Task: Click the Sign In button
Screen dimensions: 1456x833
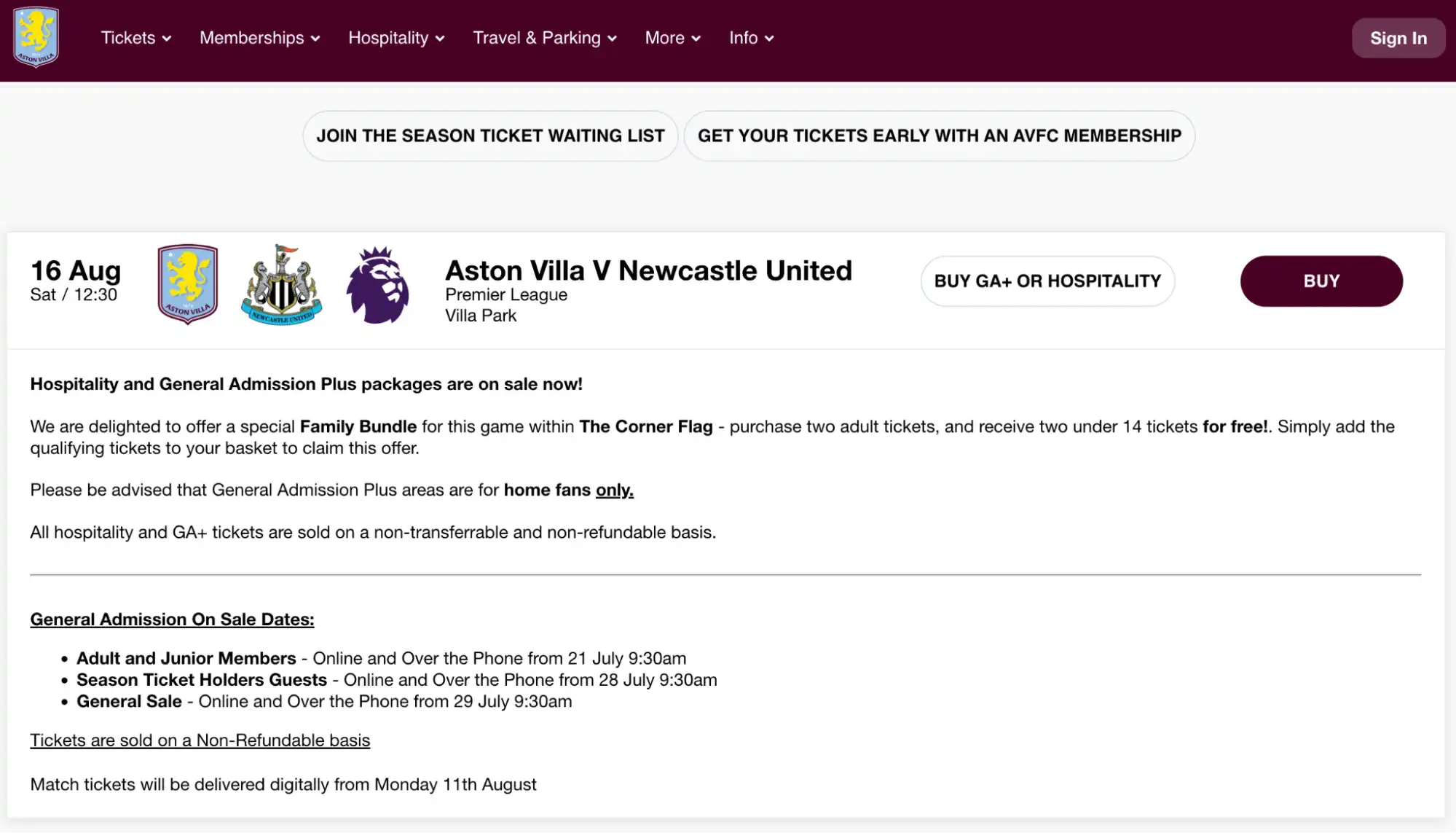Action: tap(1398, 38)
